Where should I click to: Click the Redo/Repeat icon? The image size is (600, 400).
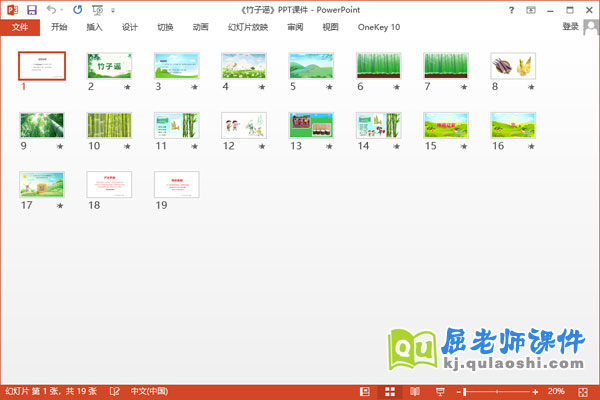pyautogui.click(x=77, y=10)
